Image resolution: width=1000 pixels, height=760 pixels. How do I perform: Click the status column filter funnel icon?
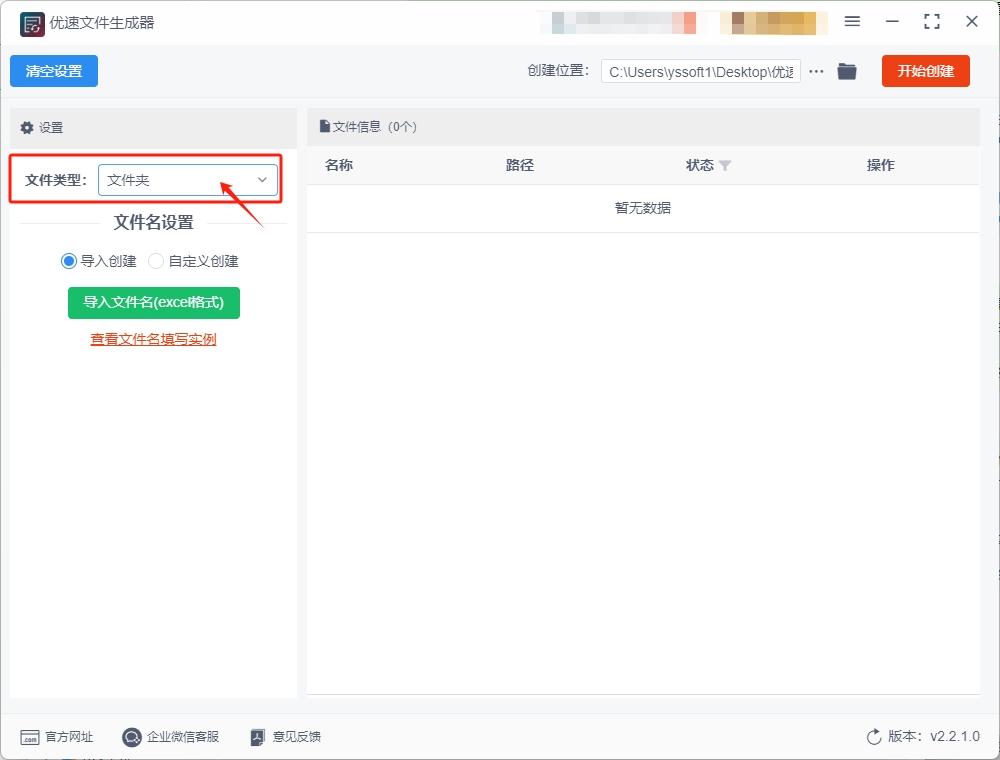[724, 166]
